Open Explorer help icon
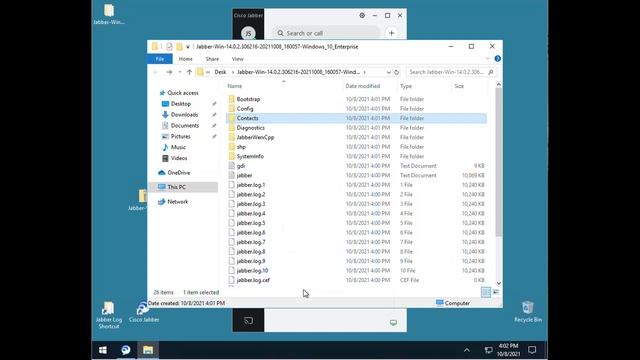The width and height of the screenshot is (640, 360). (498, 59)
